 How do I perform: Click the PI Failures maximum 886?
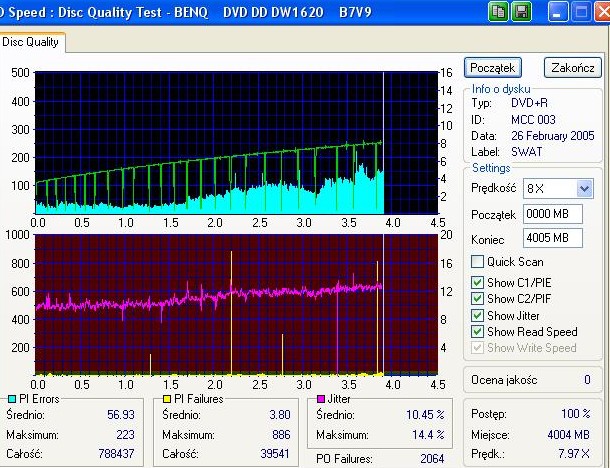tap(281, 435)
